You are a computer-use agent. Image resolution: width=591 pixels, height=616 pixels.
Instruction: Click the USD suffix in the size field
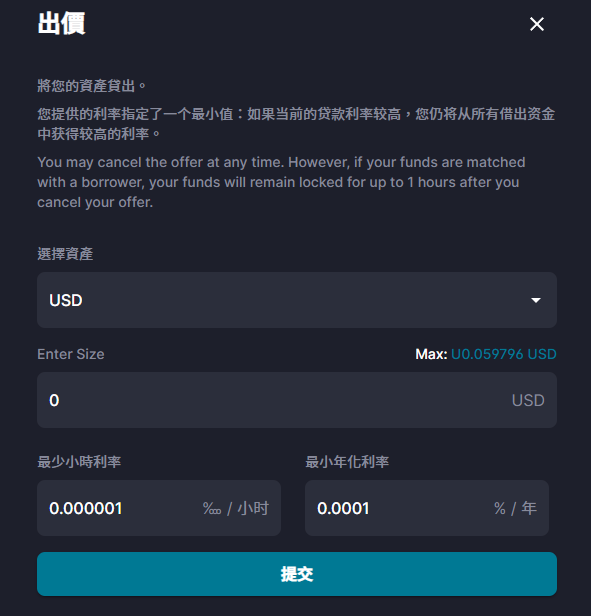tap(528, 400)
